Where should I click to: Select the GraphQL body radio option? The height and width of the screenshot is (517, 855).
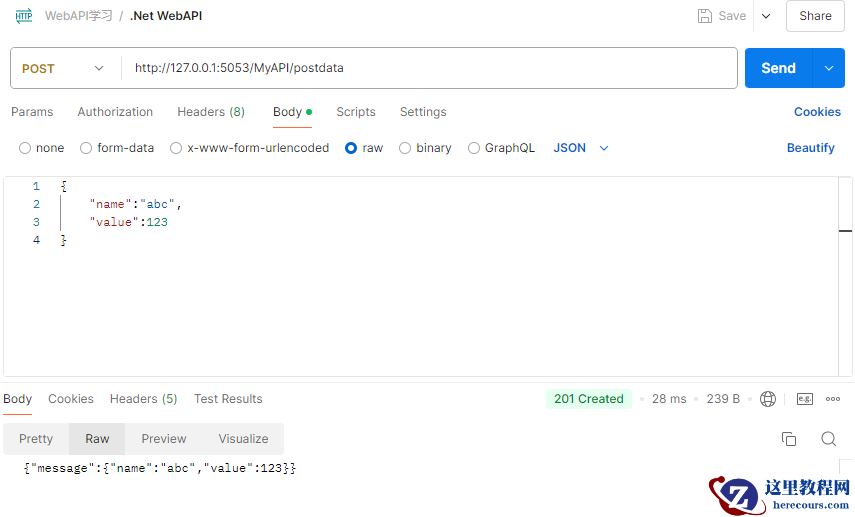(x=474, y=148)
